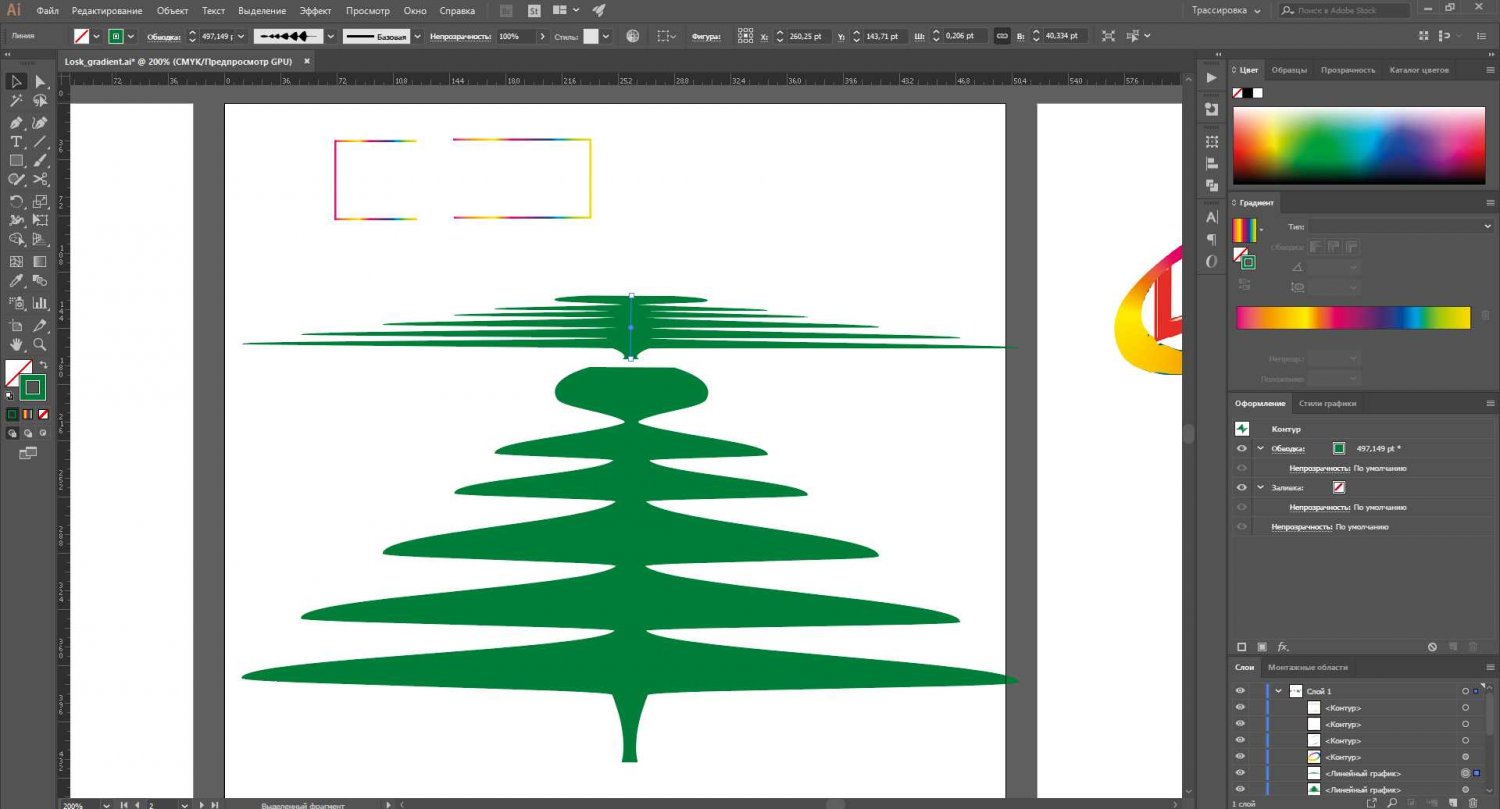Select the Pen tool
This screenshot has height=809, width=1500.
point(17,122)
